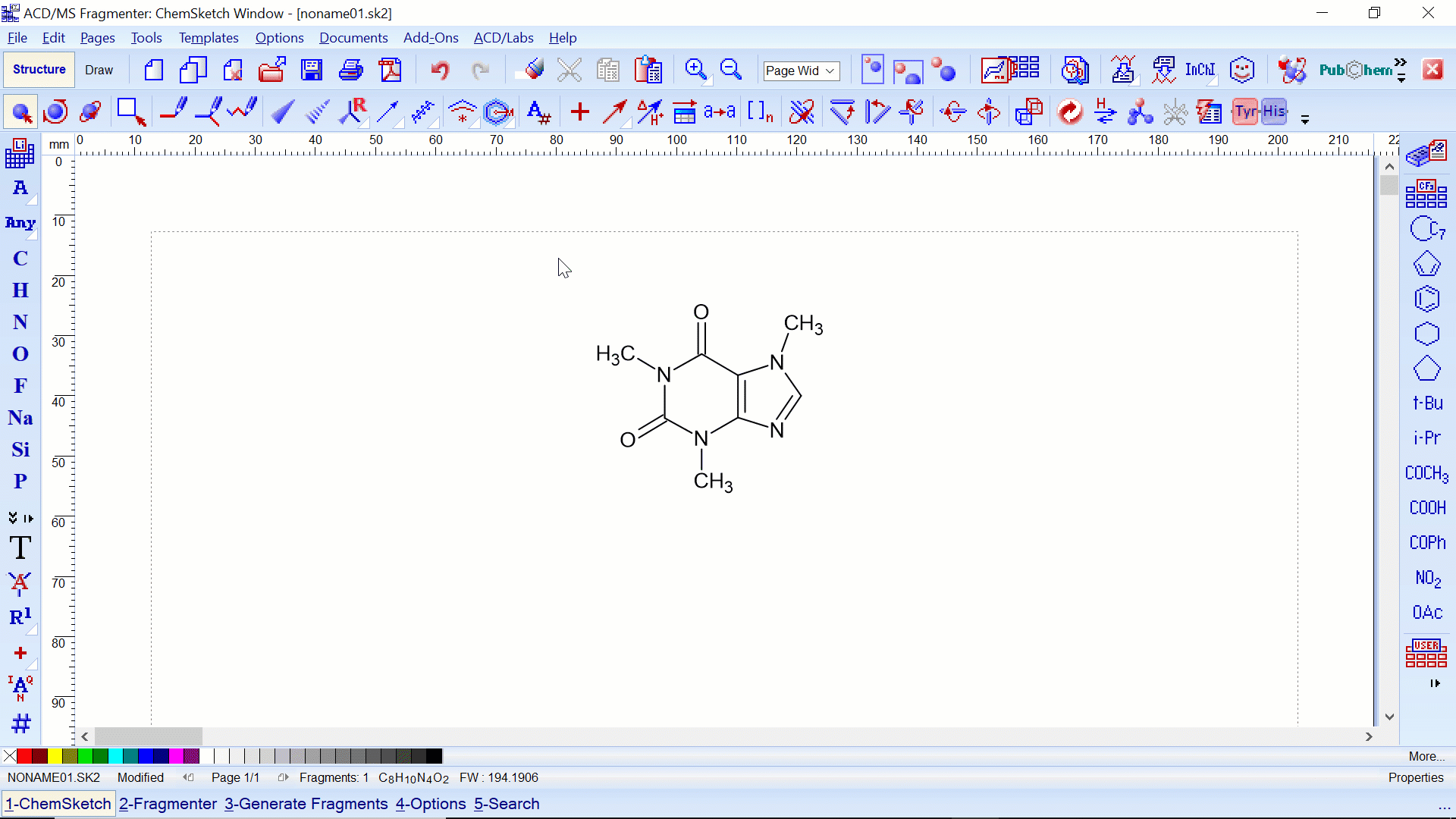This screenshot has width=1456, height=819.
Task: Click the Cut scissors icon
Action: [x=569, y=71]
